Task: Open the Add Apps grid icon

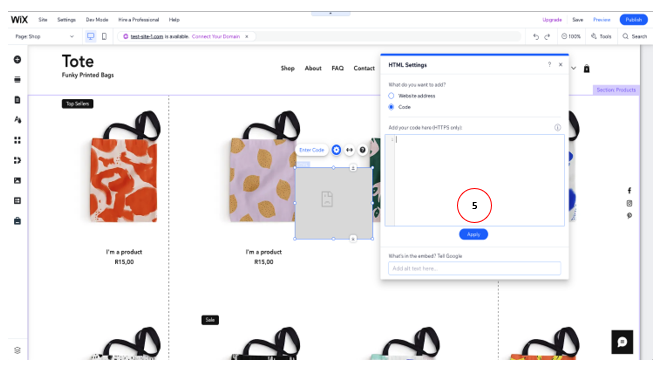Action: pos(17,140)
